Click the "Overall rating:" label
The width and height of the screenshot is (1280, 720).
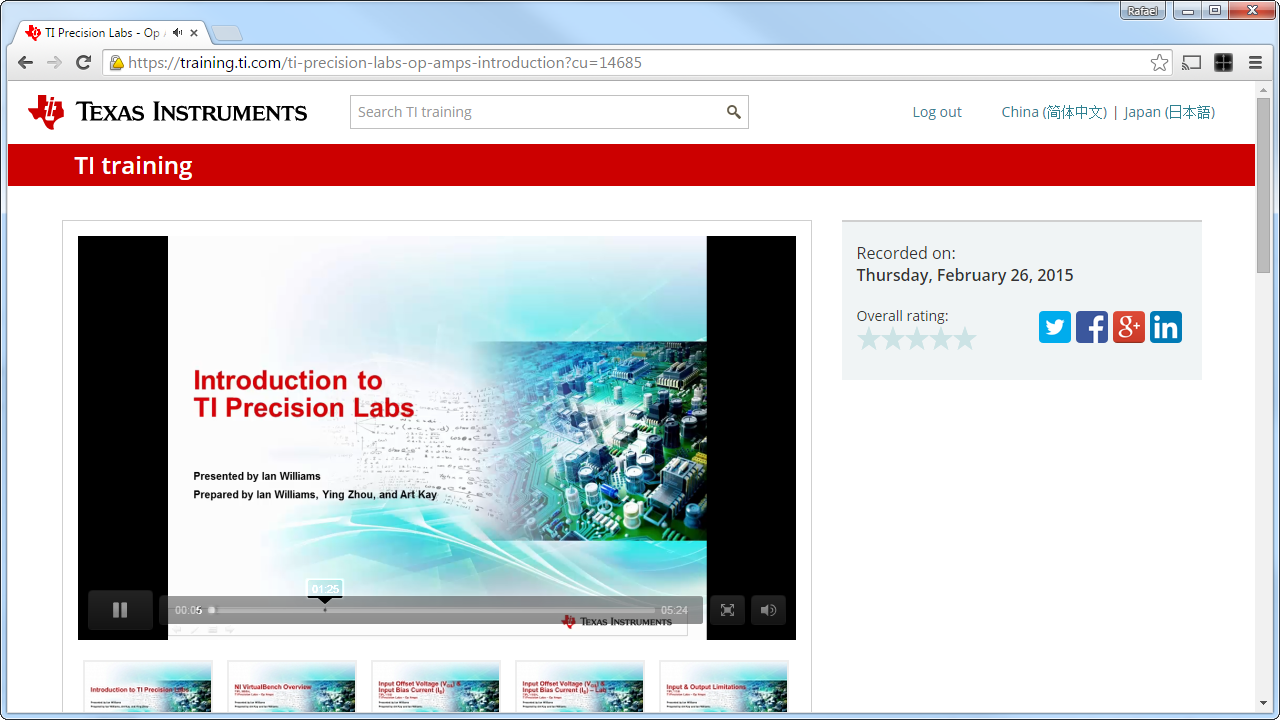tap(903, 316)
